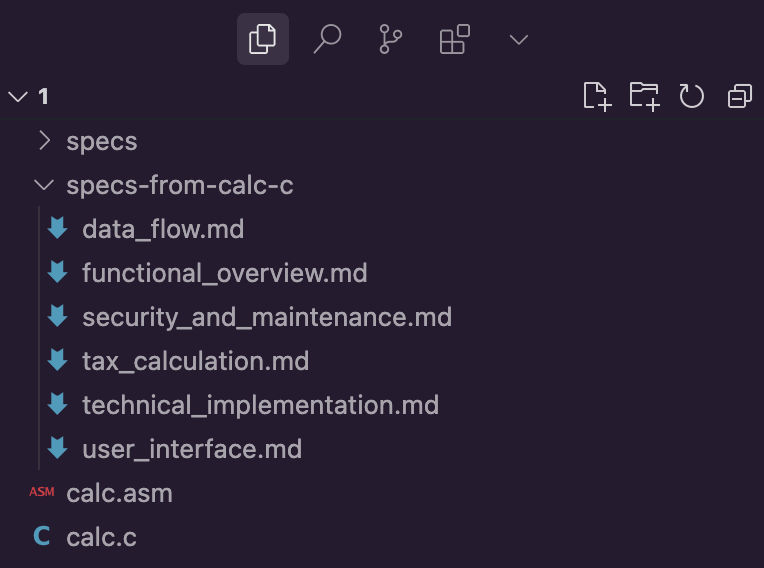Open the Source Control view icon
Viewport: 764px width, 568px height.
point(390,39)
